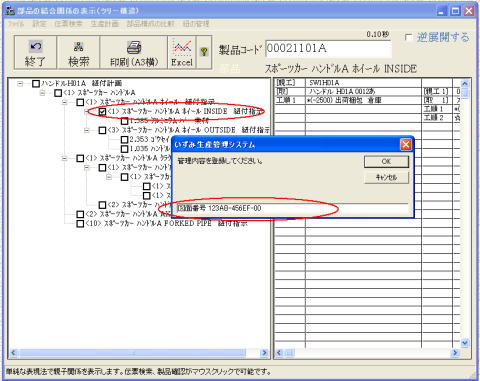Open the 設定 menu
This screenshot has width=480, height=381.
point(39,24)
